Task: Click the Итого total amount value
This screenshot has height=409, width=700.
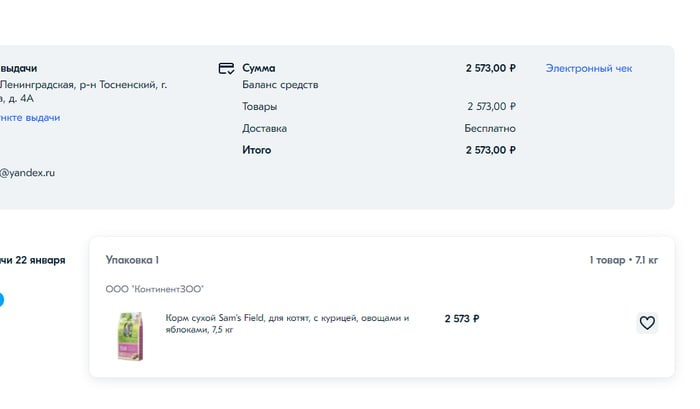Action: tap(490, 150)
